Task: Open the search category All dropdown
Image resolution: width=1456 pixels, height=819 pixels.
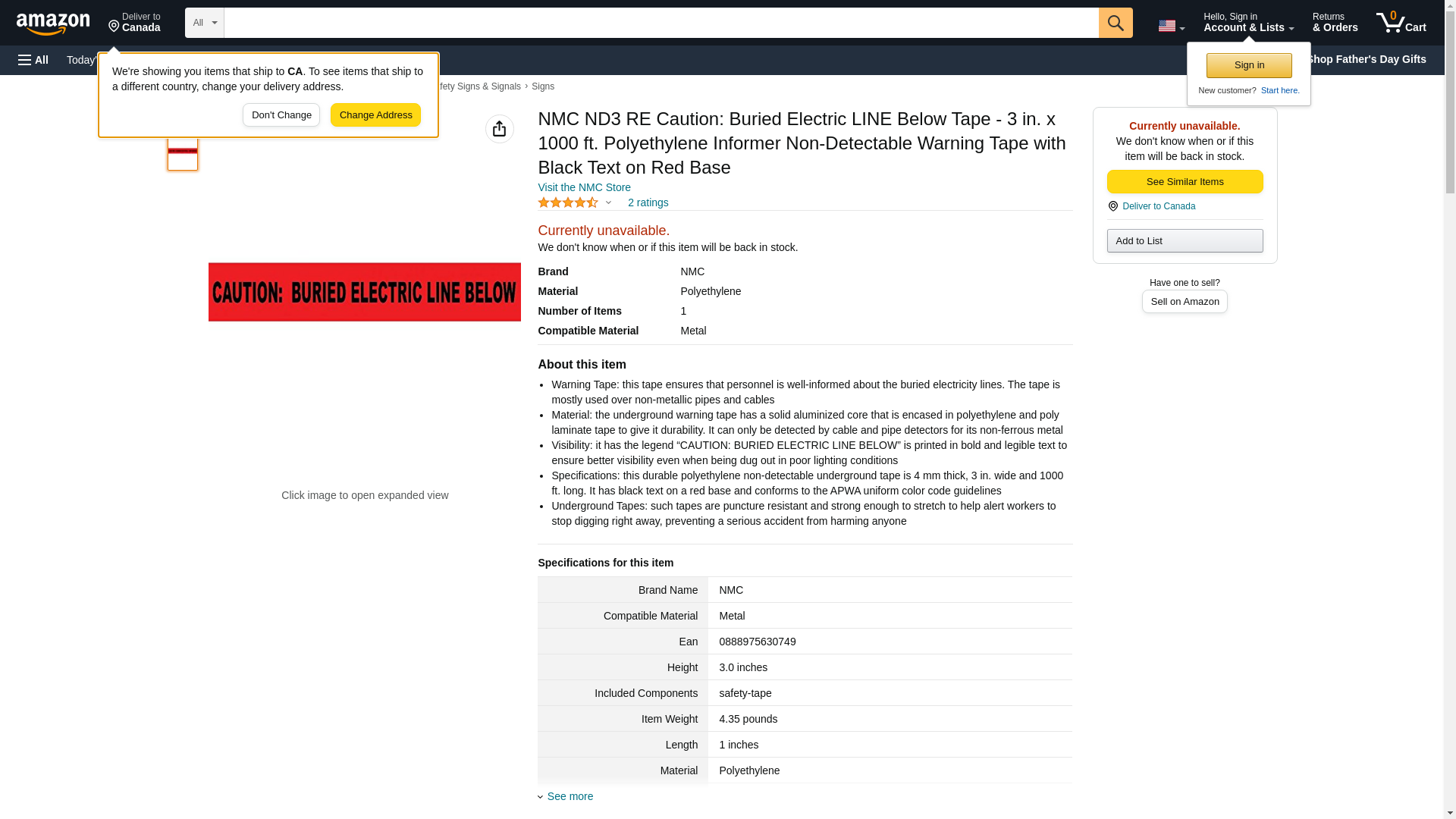Action: [204, 23]
